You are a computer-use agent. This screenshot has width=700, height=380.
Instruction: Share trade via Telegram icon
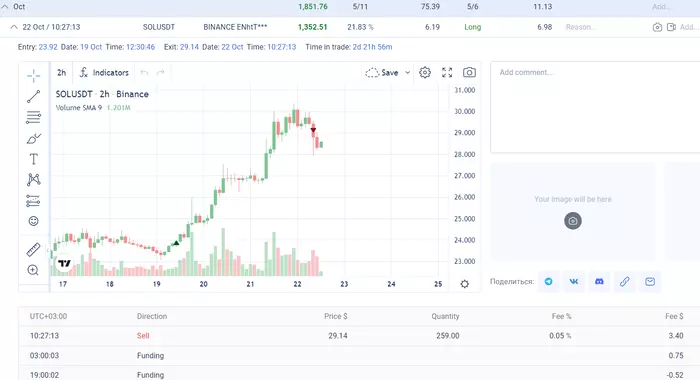click(549, 281)
